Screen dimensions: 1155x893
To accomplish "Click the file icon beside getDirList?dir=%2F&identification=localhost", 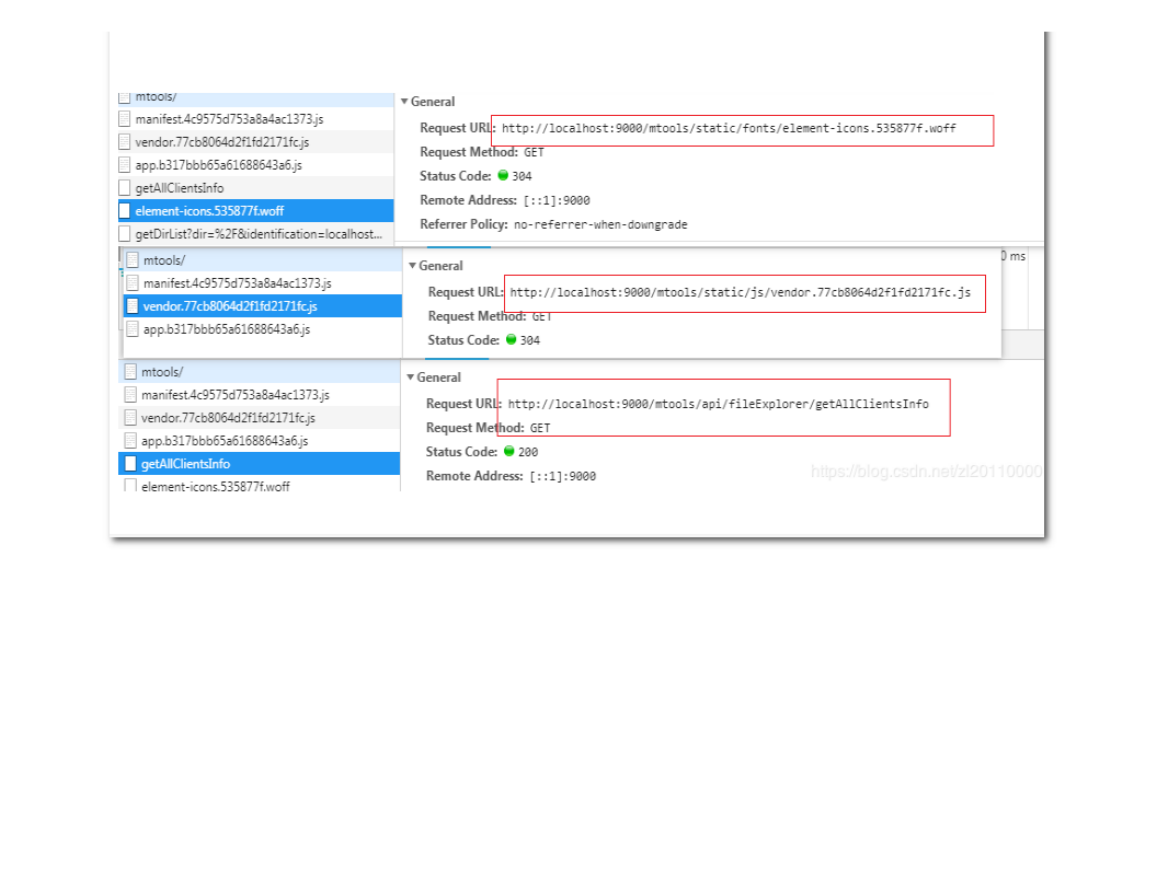I will point(124,234).
